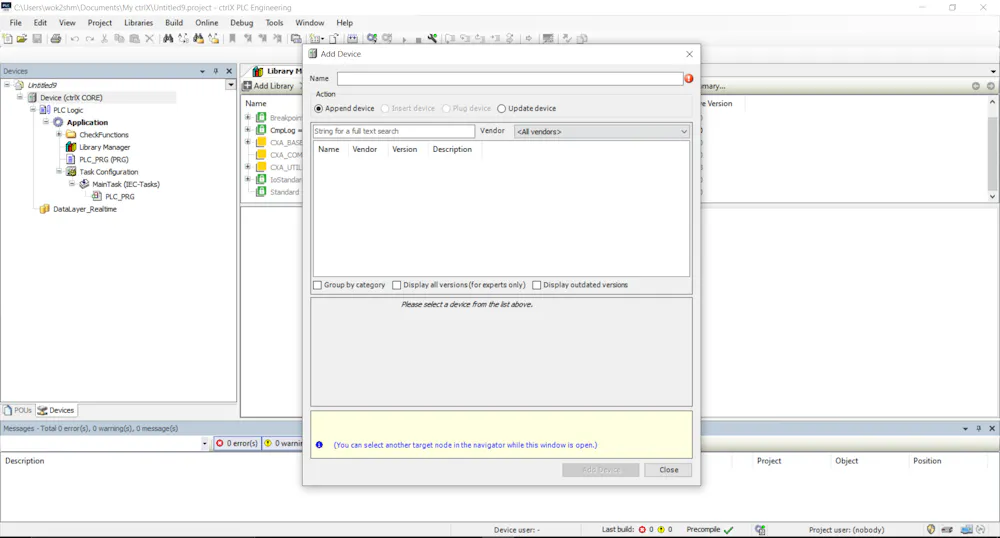Click the Login gear icon in toolbar

point(372,38)
